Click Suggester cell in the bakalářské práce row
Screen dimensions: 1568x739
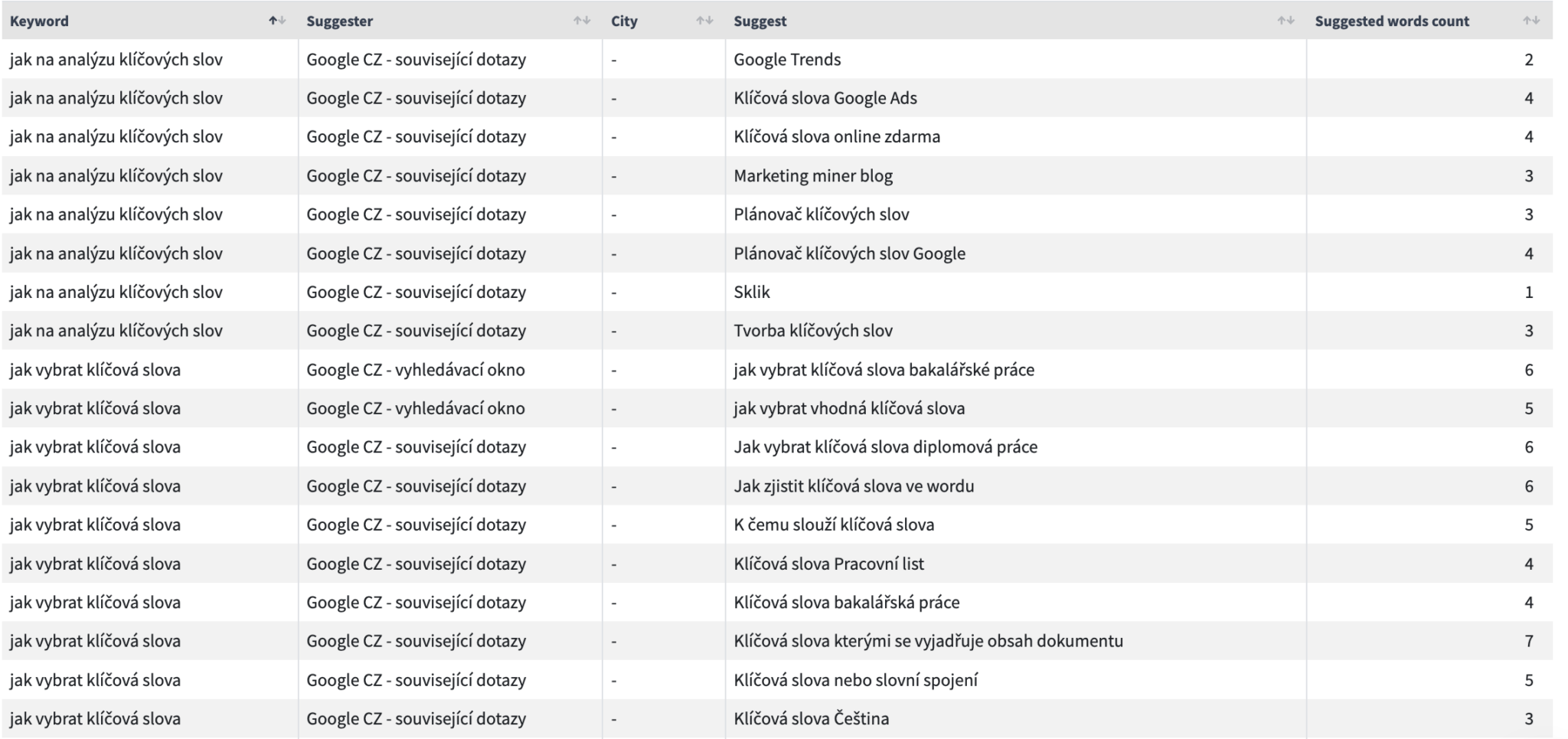(x=416, y=370)
